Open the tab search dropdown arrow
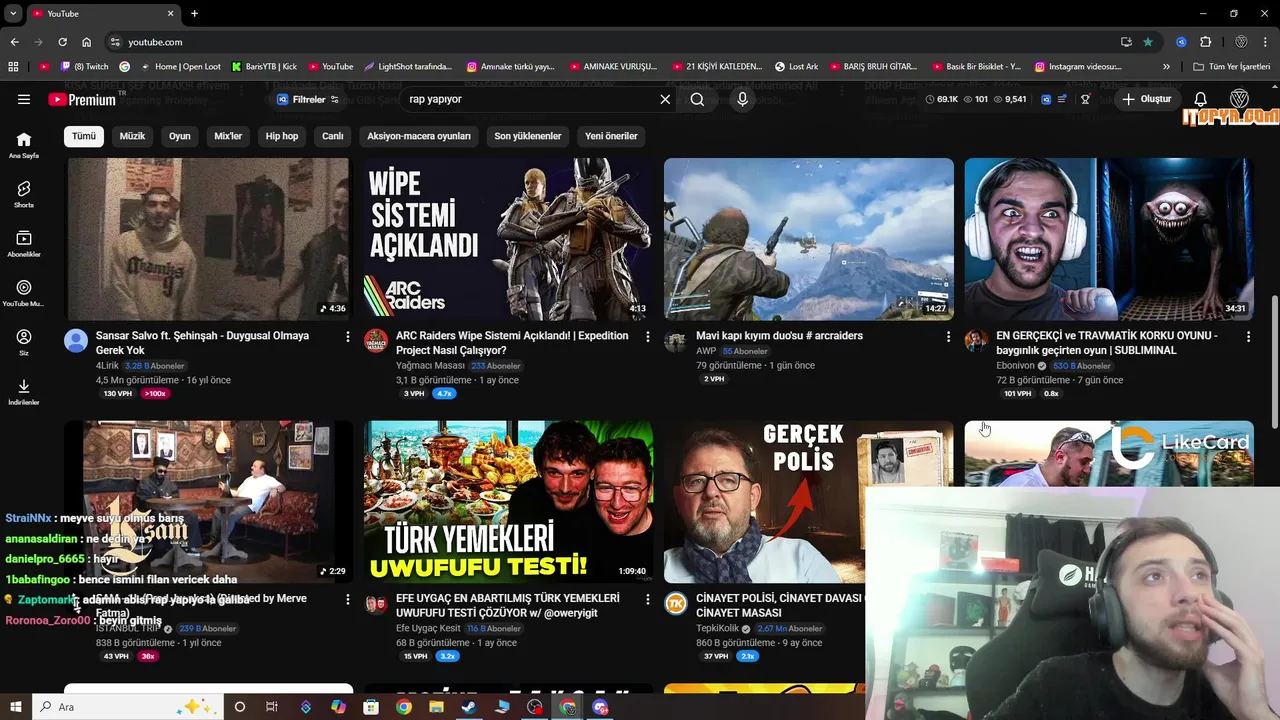This screenshot has height=720, width=1280. (x=13, y=13)
